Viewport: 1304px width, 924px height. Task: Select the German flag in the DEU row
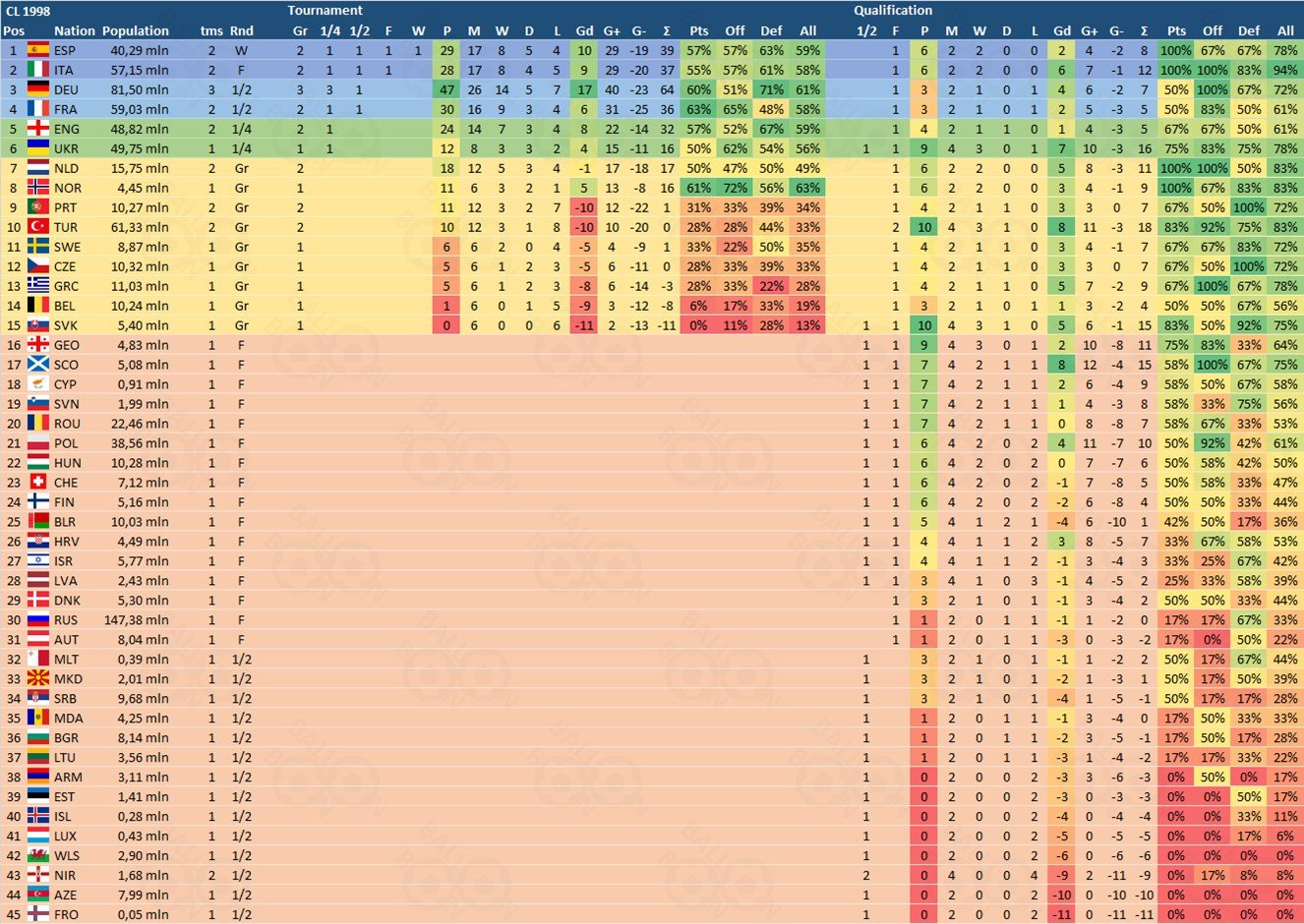pyautogui.click(x=38, y=89)
